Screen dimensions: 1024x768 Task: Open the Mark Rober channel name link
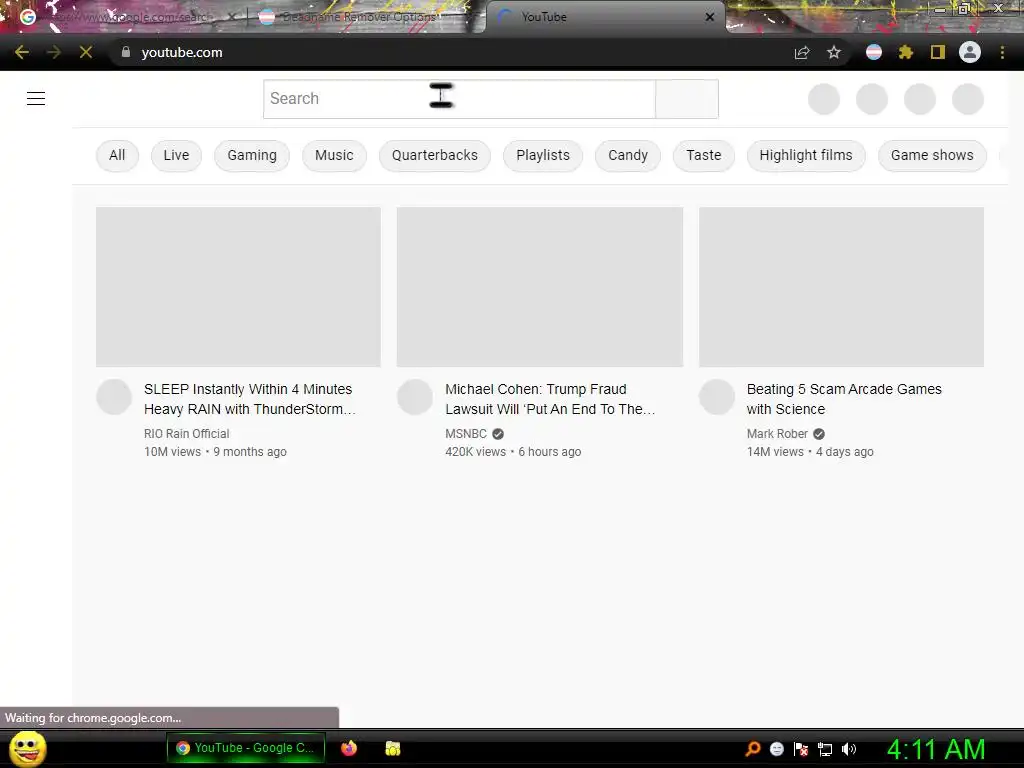tap(777, 434)
